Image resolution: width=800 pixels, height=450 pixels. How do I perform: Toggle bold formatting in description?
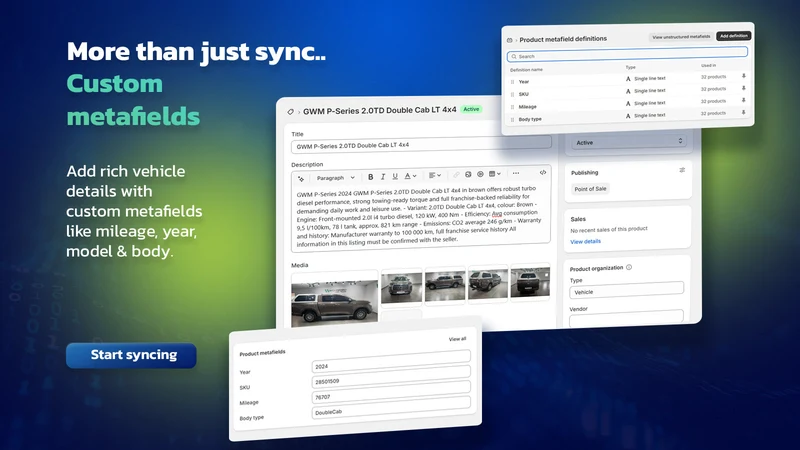pos(370,177)
